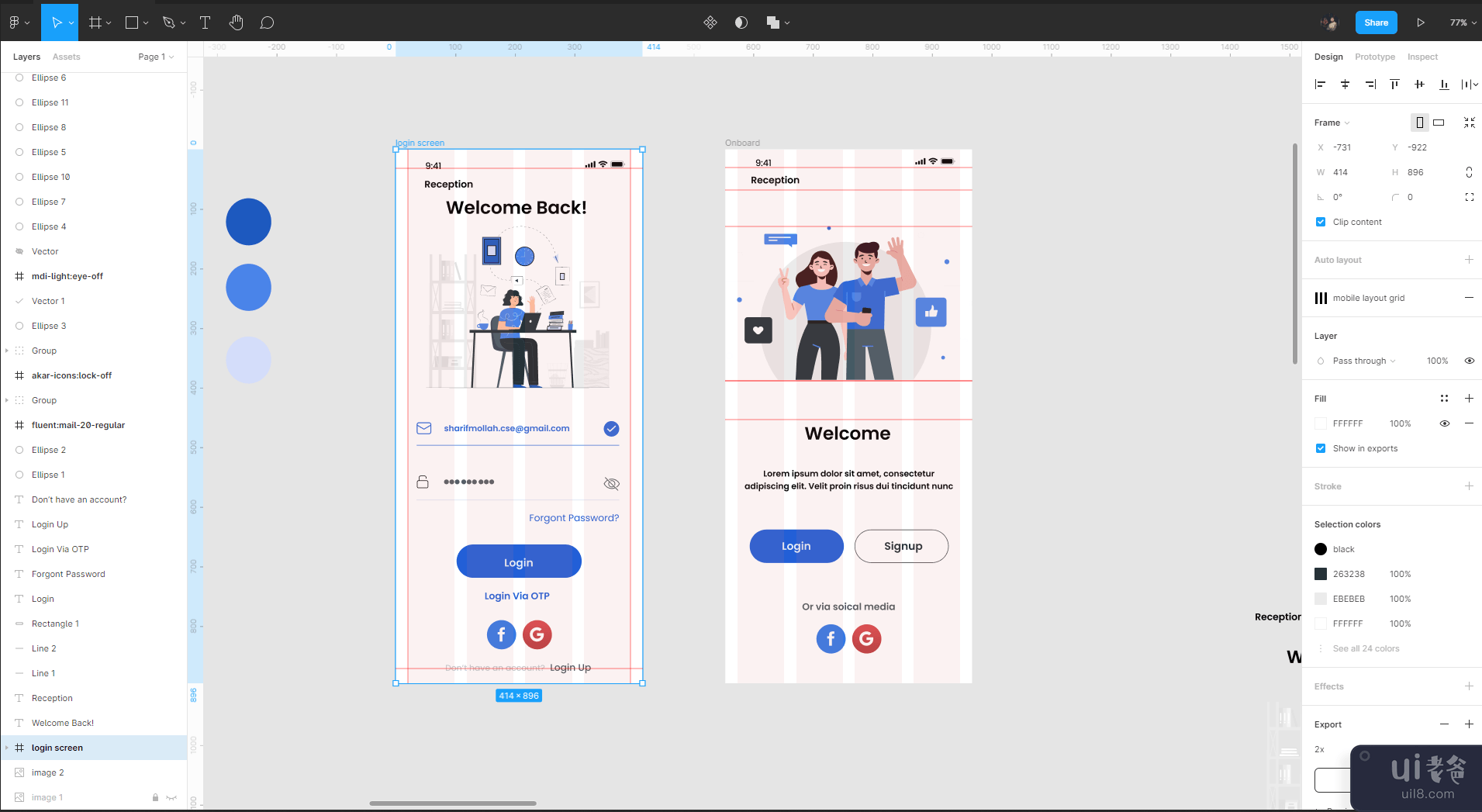Open Pass through blend mode dropdown
Screen dimensions: 1482x812
tap(1363, 361)
